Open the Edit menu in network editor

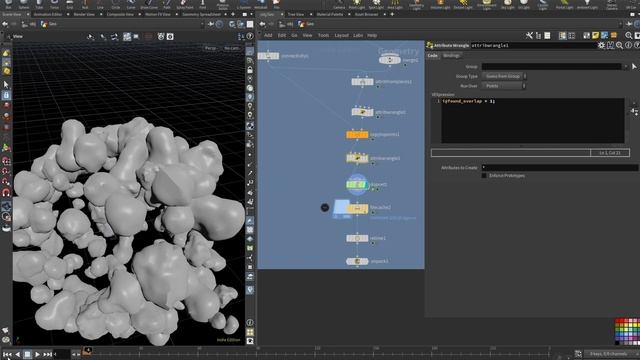point(282,36)
